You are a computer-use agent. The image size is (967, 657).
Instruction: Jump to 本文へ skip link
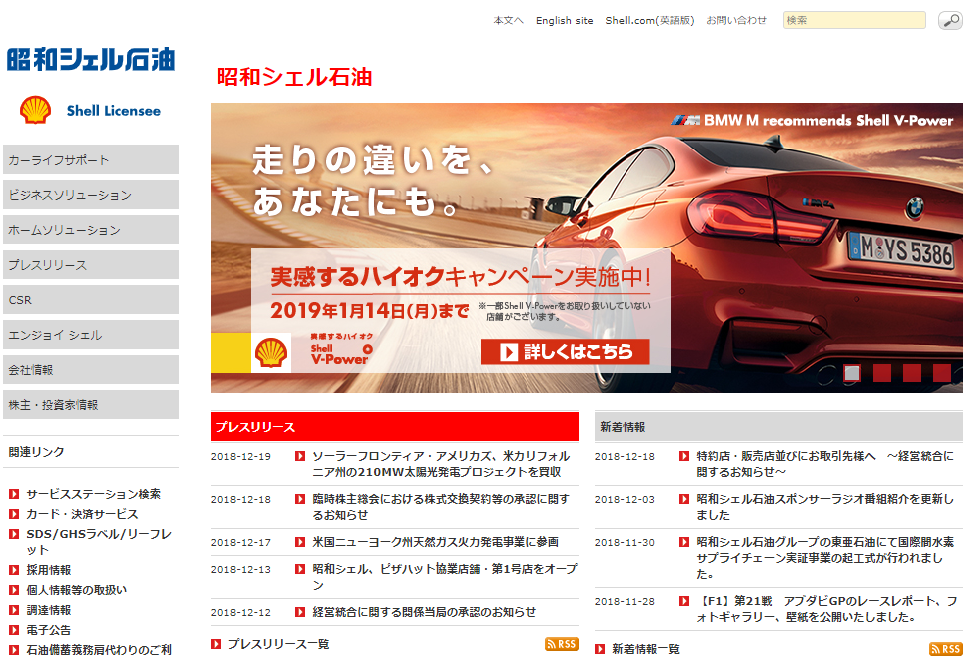point(508,20)
